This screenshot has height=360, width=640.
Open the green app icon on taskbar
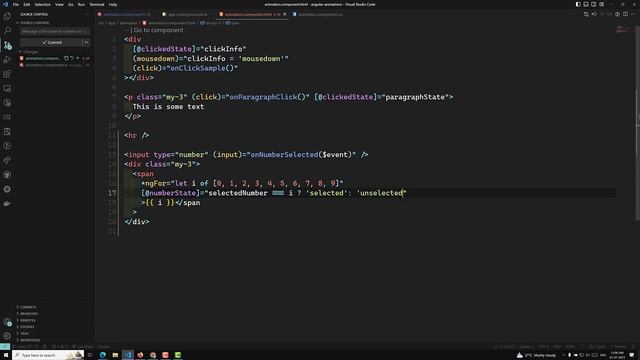pyautogui.click(x=178, y=355)
